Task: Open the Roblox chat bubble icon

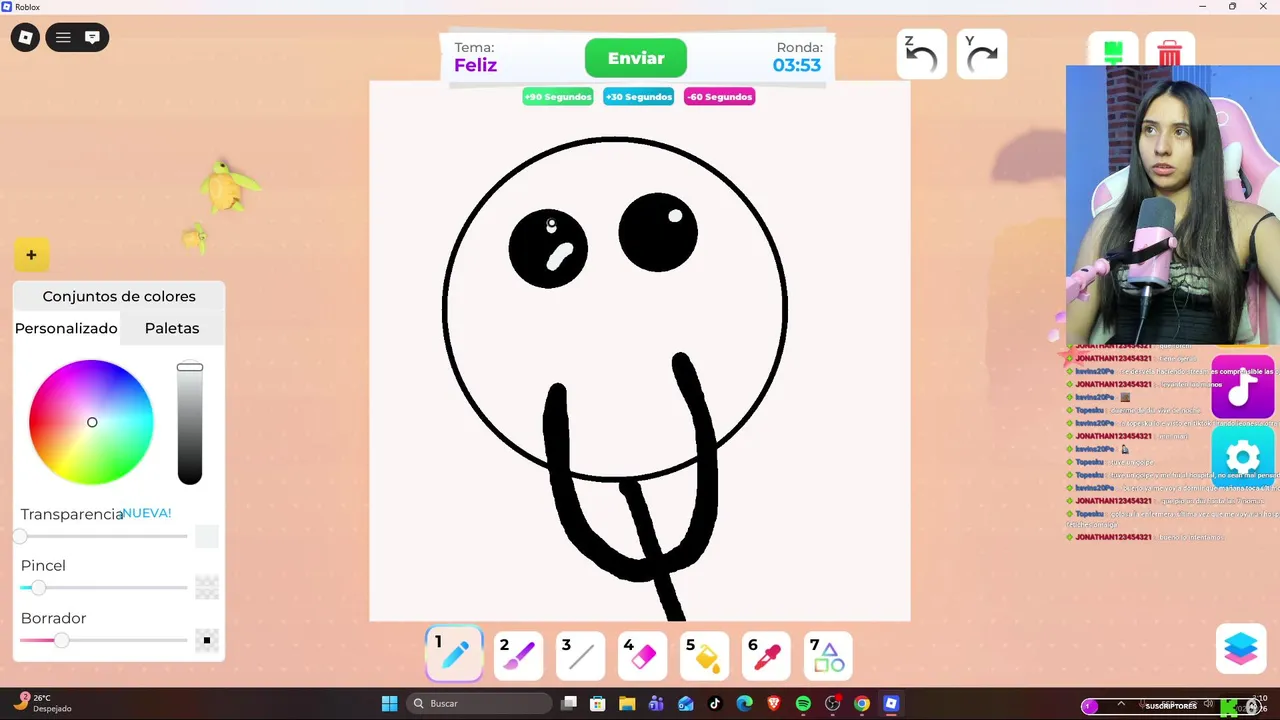Action: pyautogui.click(x=92, y=38)
